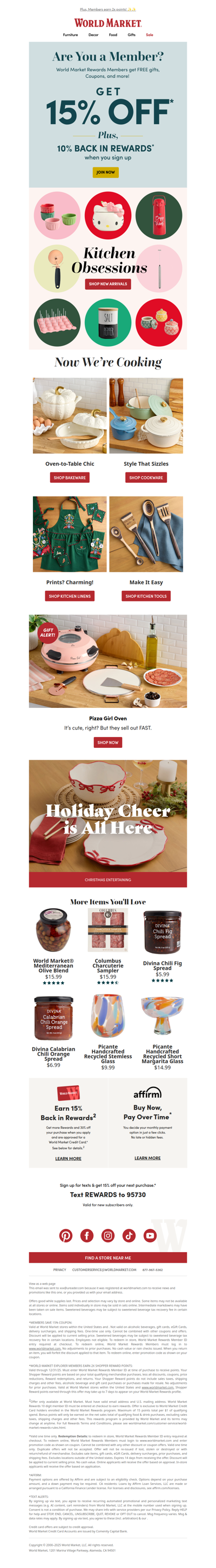
Task: Select the Decor navigation item
Action: (93, 35)
